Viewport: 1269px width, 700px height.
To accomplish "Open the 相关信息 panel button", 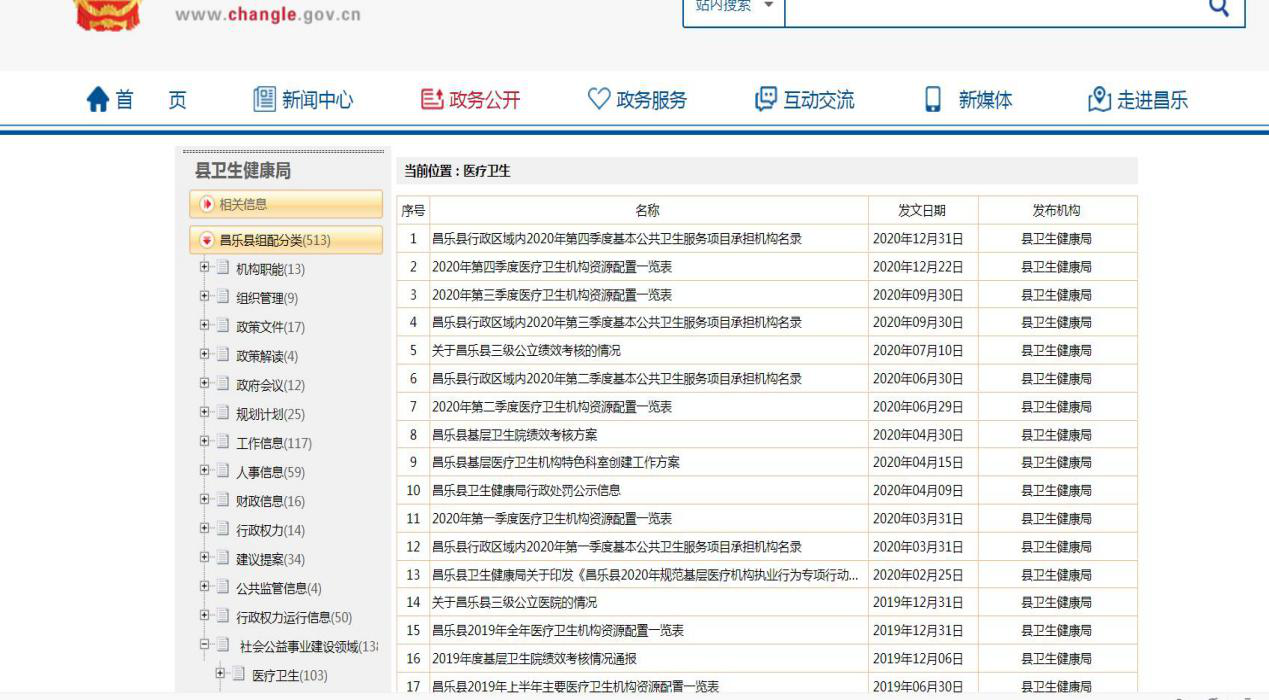I will pyautogui.click(x=286, y=204).
